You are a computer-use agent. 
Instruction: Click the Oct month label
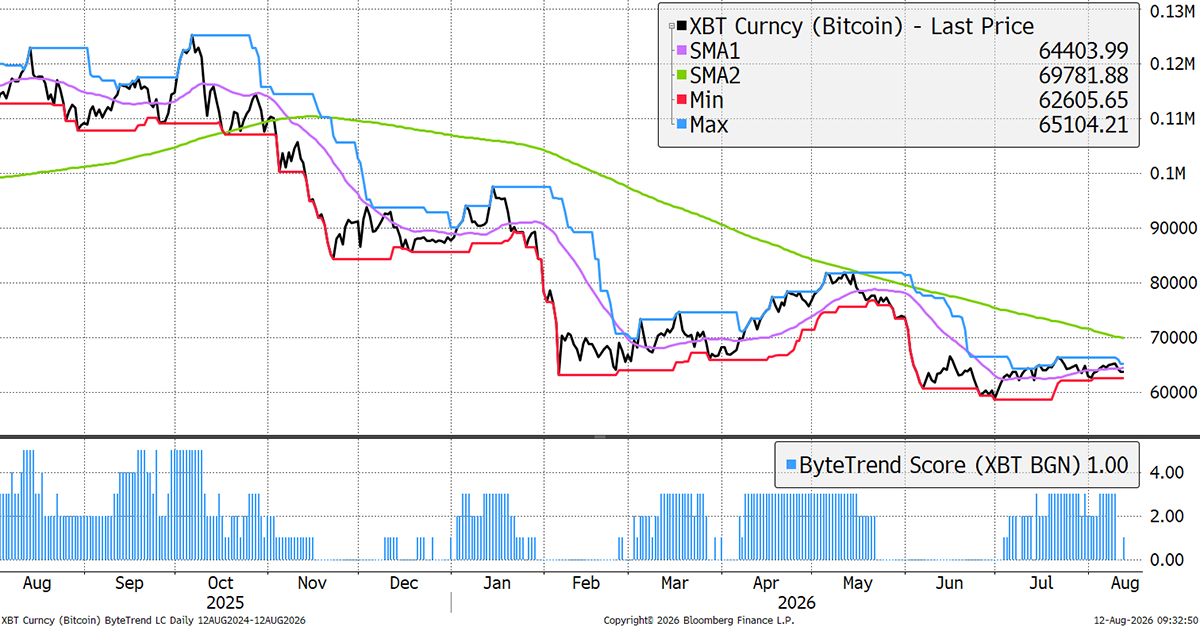click(221, 582)
